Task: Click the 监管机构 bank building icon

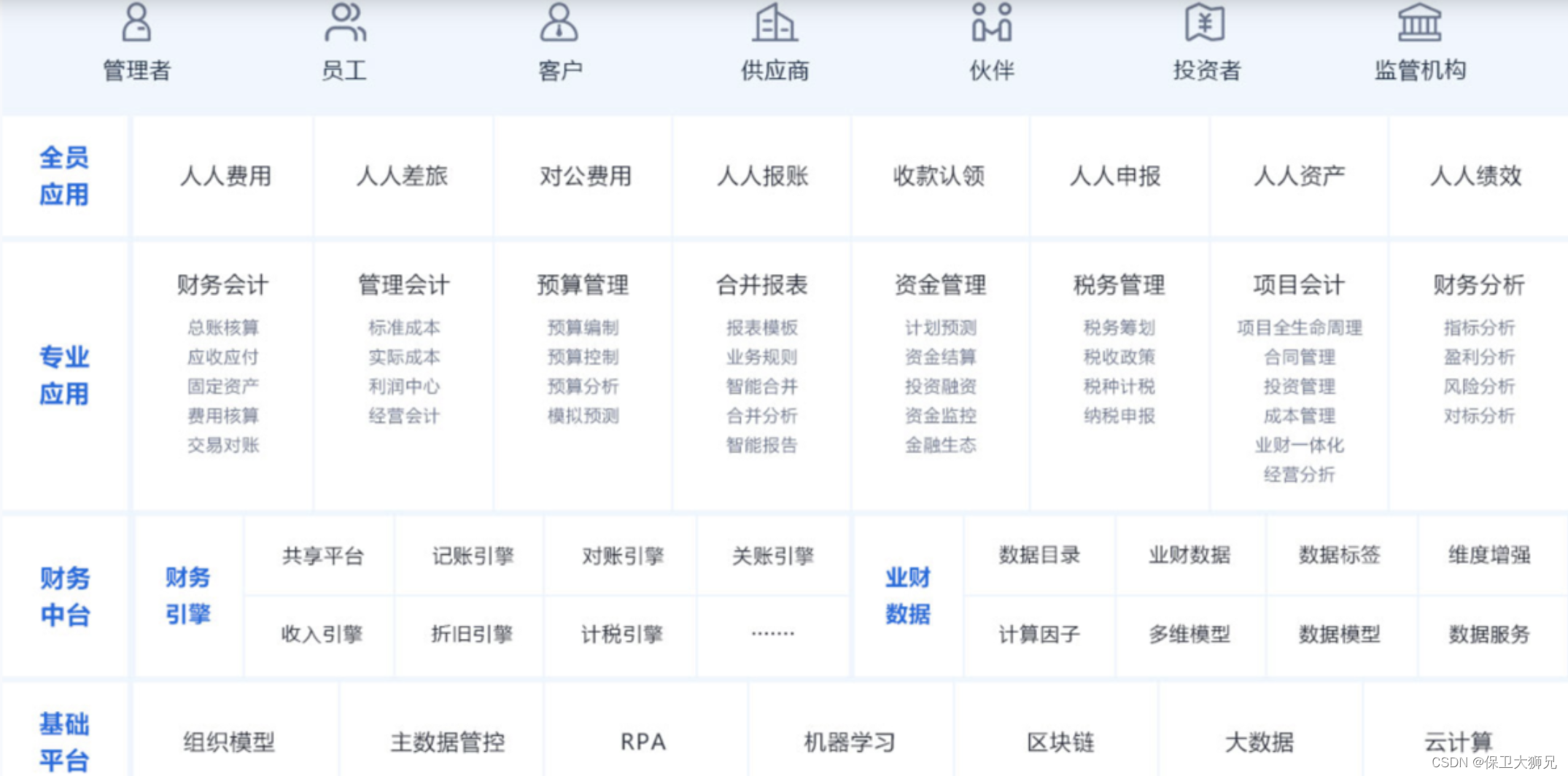Action: point(1419,22)
